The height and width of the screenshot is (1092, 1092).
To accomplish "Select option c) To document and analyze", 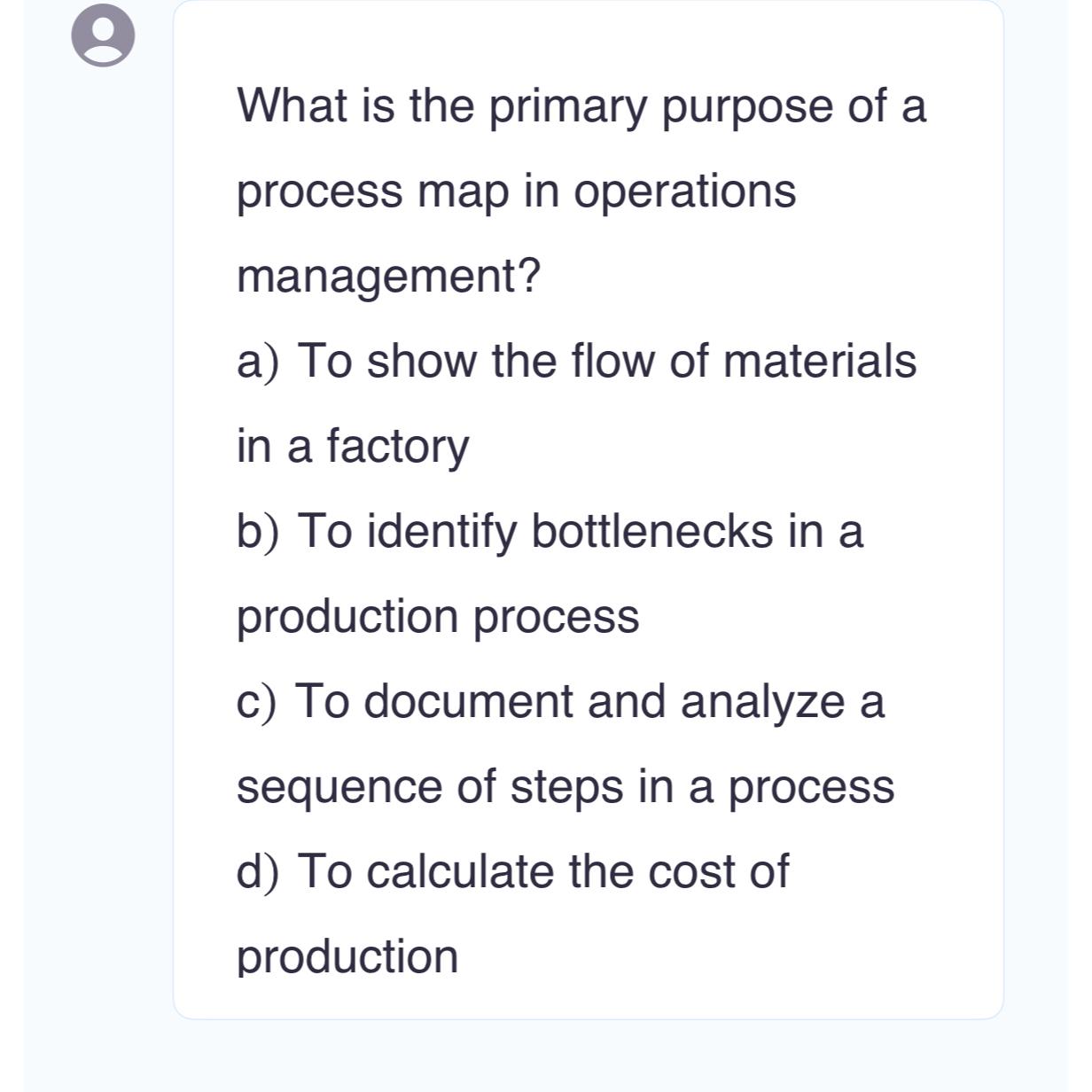I will point(560,701).
